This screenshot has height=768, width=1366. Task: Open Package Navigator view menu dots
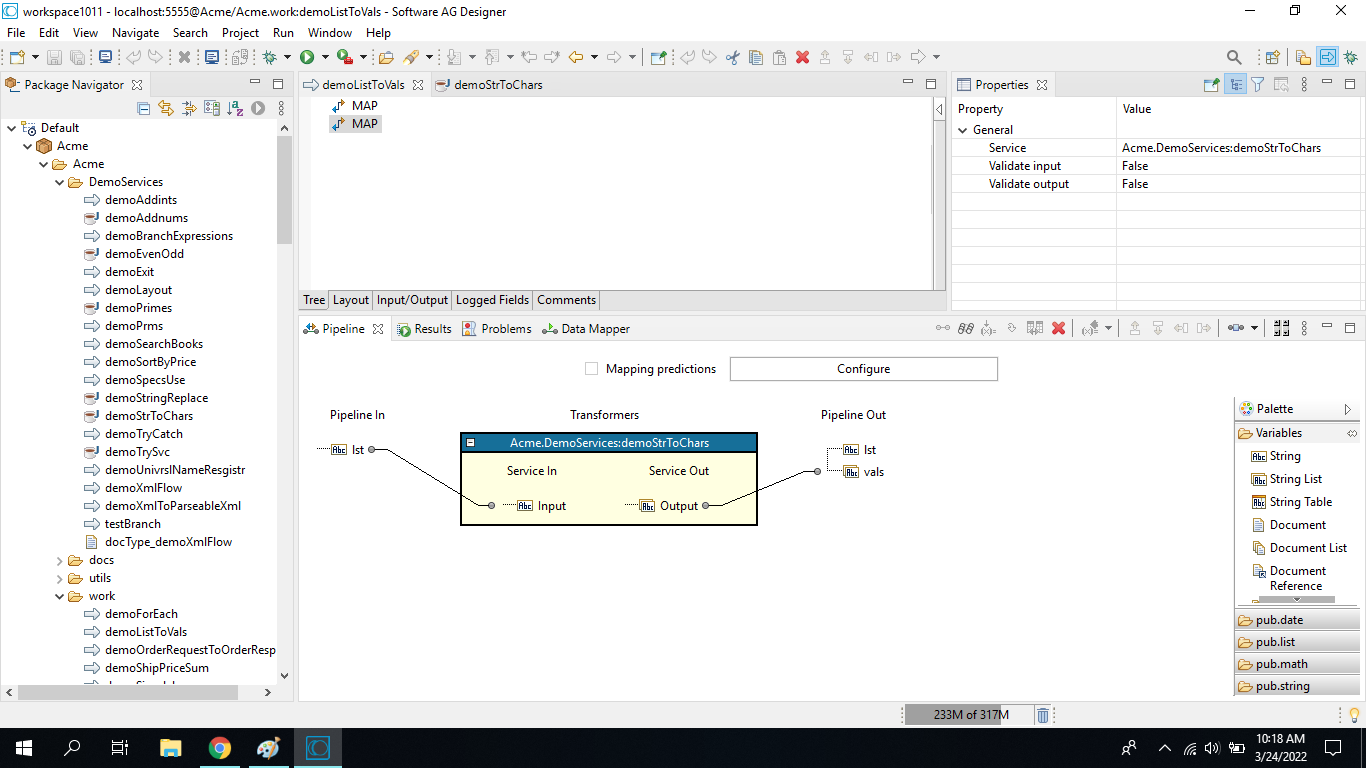280,108
